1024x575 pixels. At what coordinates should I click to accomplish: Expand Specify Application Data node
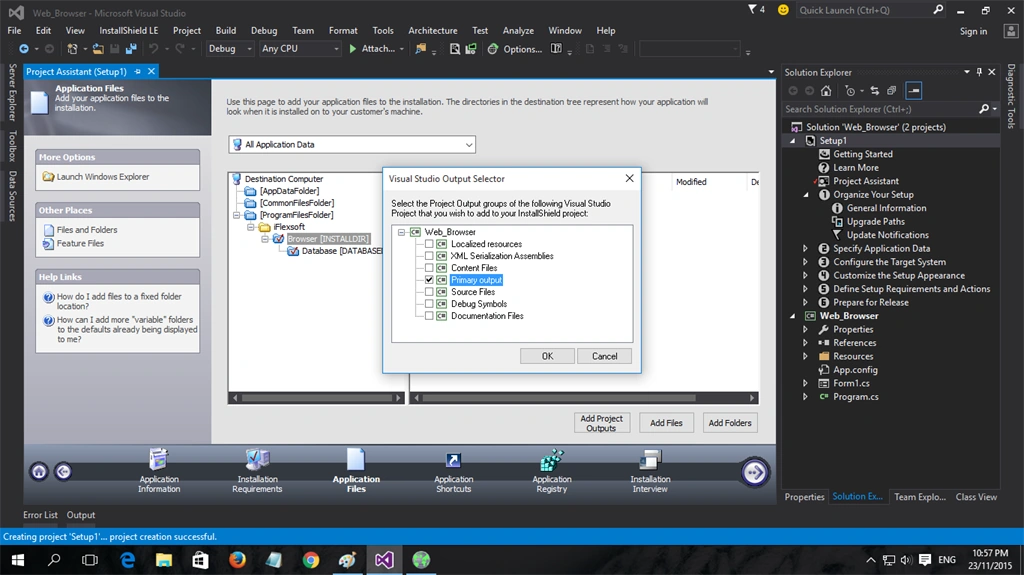point(805,248)
